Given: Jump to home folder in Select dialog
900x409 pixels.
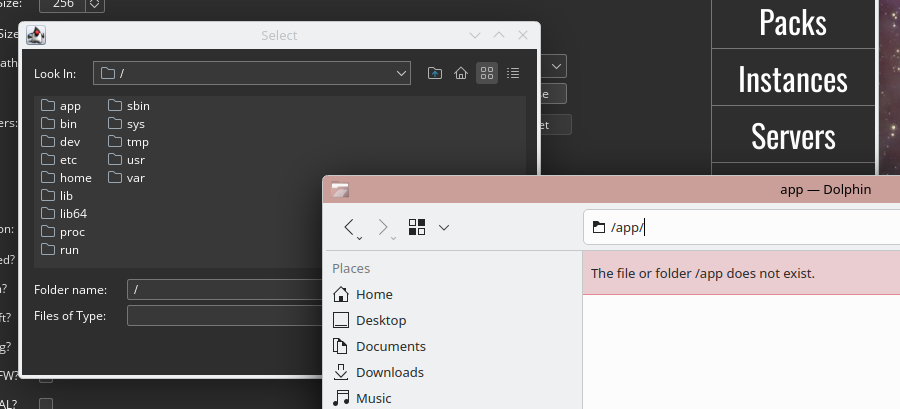Looking at the screenshot, I should pos(460,73).
